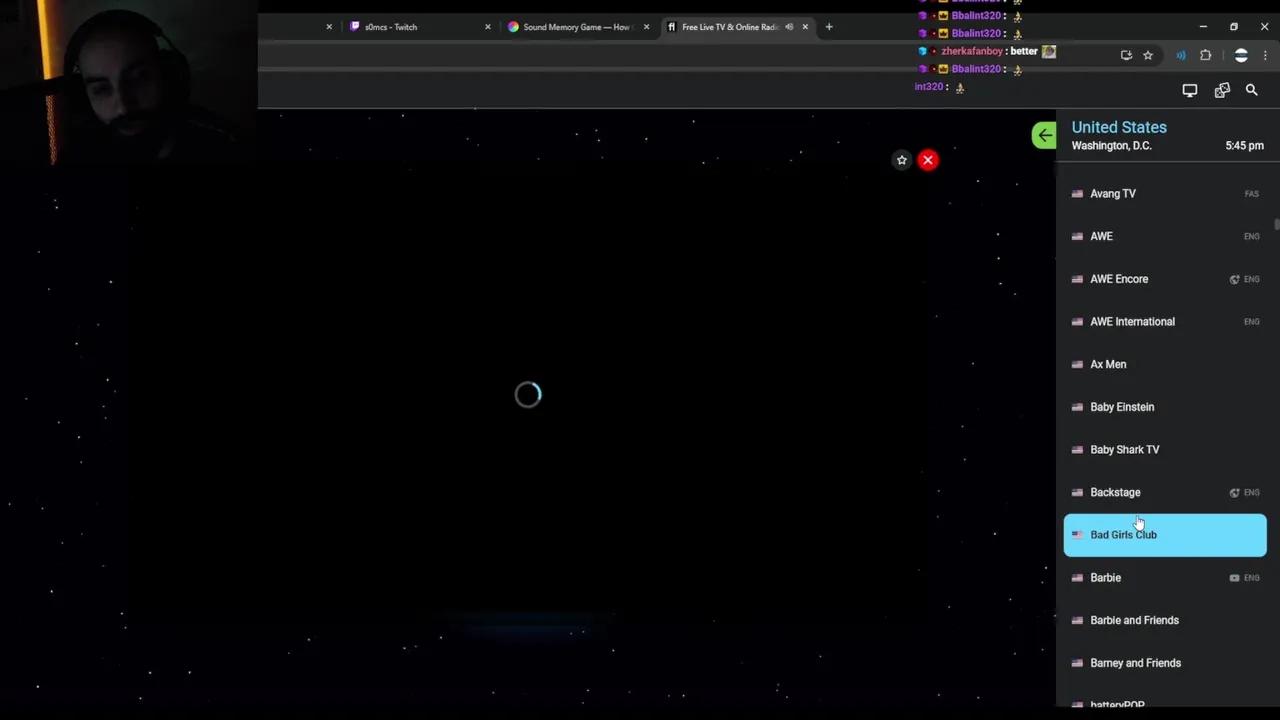Select the Barbie channel
This screenshot has width=1280, height=720.
coord(1165,578)
